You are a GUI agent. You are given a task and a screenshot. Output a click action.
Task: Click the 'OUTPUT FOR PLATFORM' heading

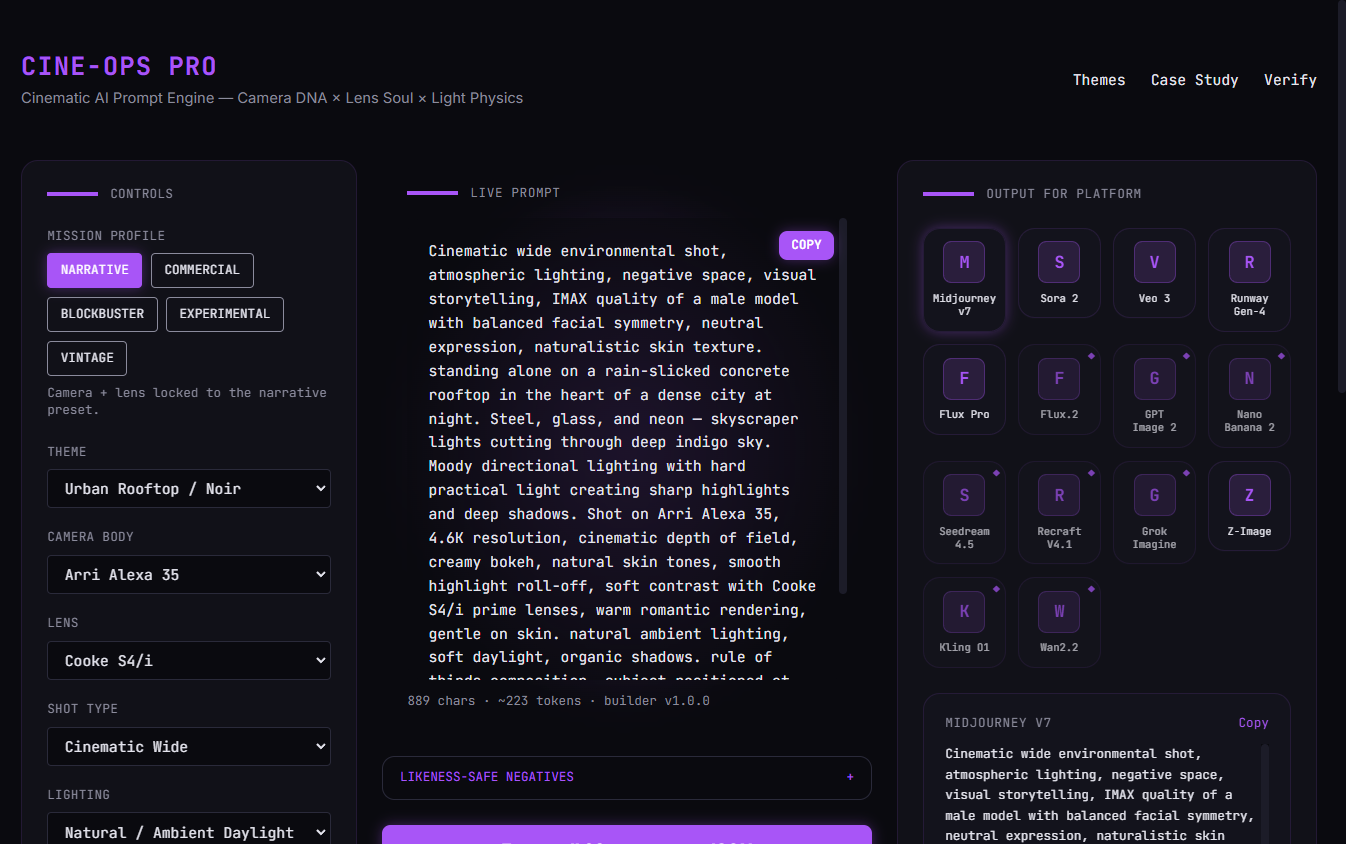pyautogui.click(x=1064, y=194)
